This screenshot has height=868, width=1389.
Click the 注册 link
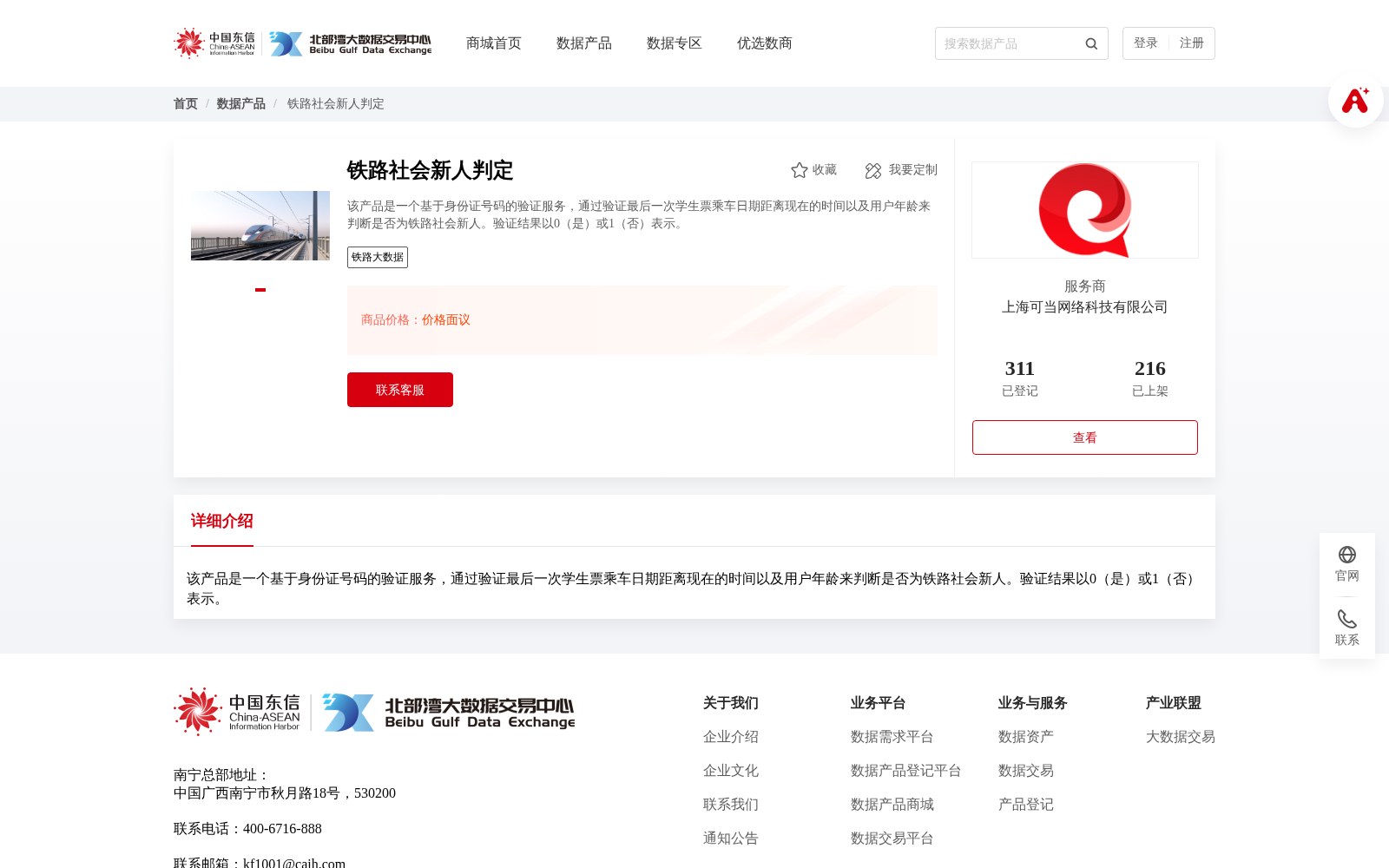(1192, 43)
